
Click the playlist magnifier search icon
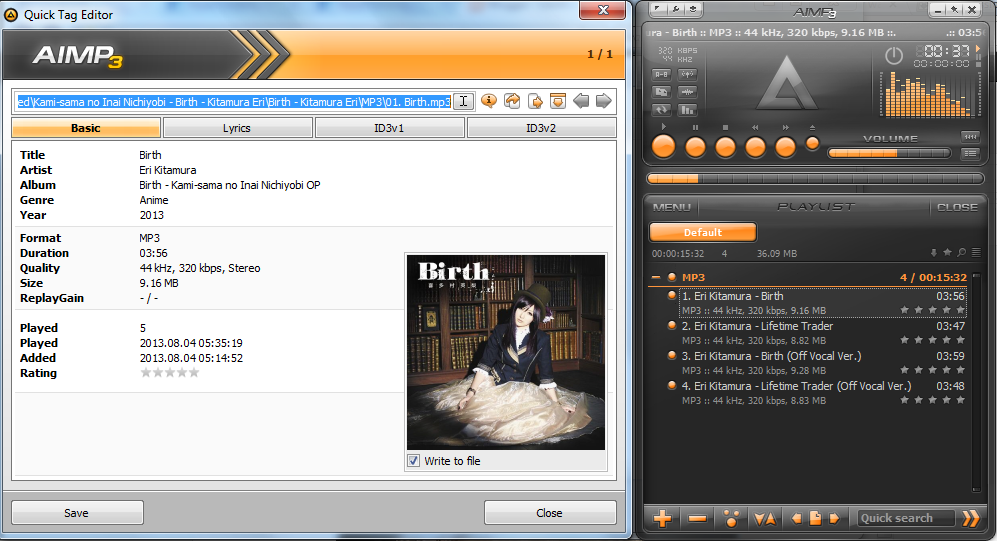click(961, 253)
